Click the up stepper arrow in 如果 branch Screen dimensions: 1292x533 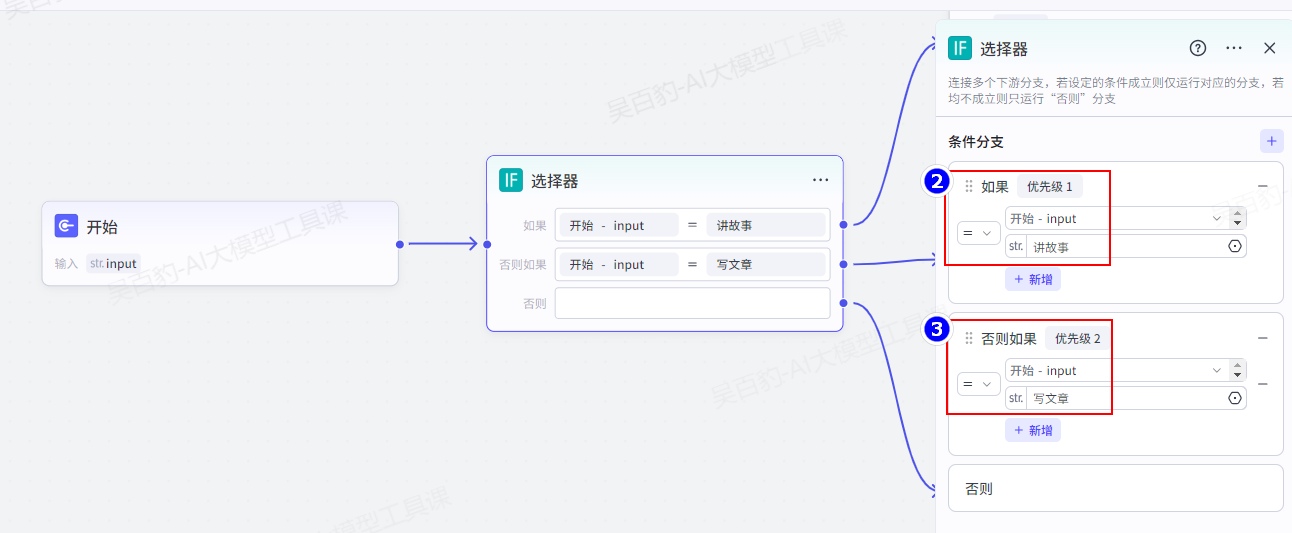tap(1238, 213)
